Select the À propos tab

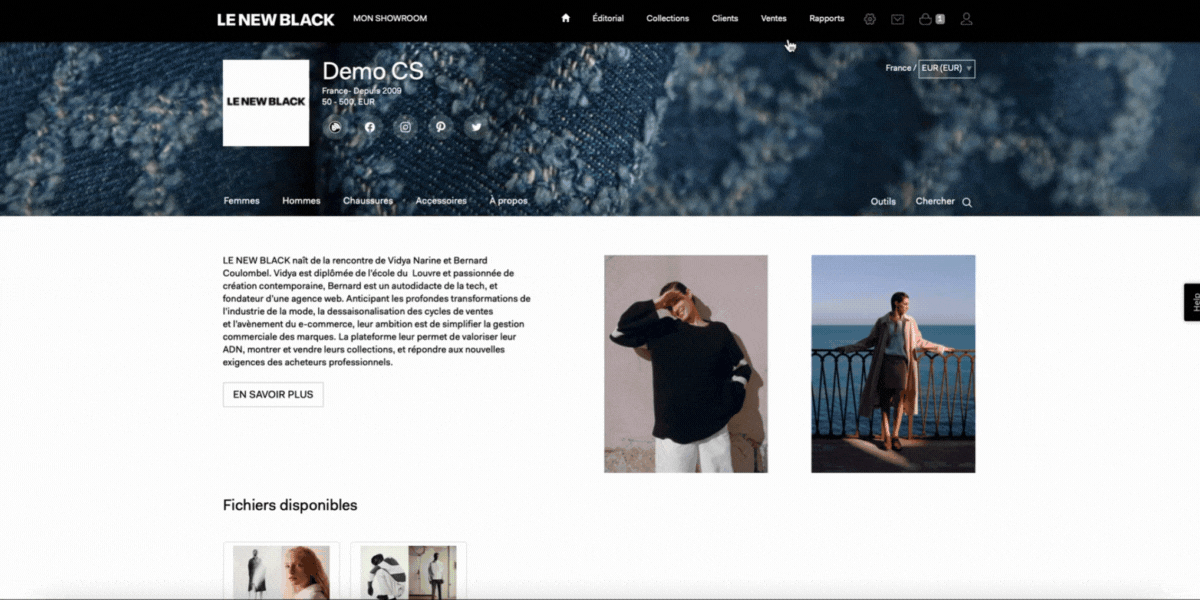click(x=508, y=201)
